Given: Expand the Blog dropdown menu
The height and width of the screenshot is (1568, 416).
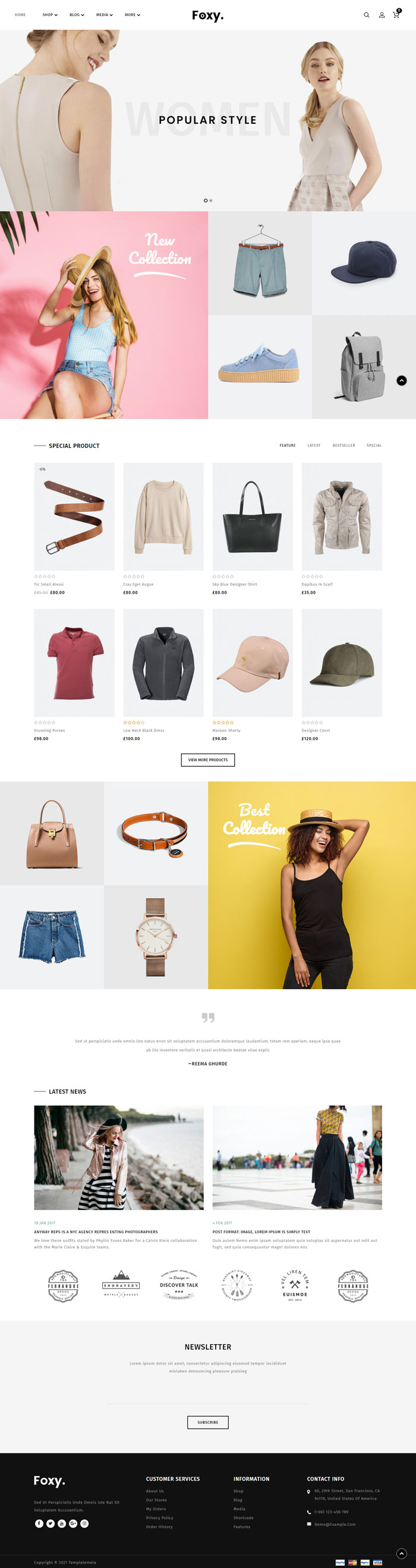Looking at the screenshot, I should (x=77, y=15).
